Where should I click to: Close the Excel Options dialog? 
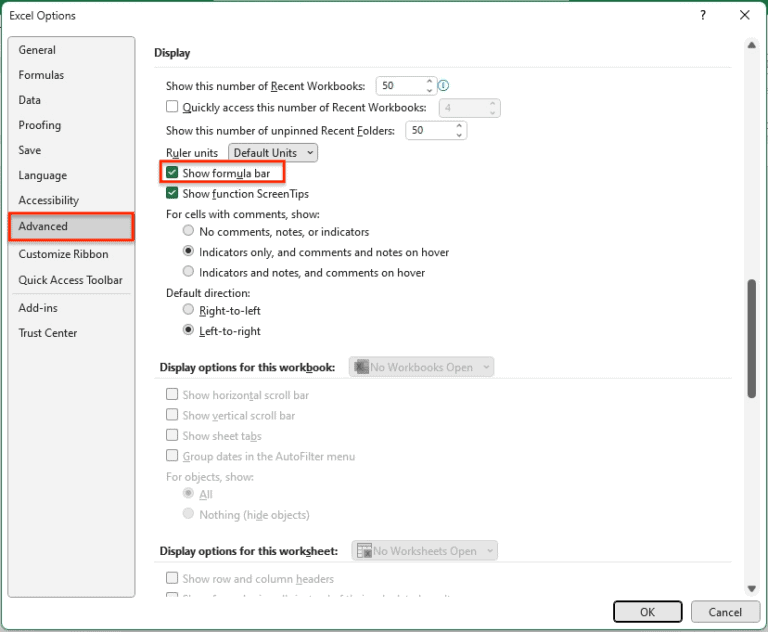[x=744, y=15]
